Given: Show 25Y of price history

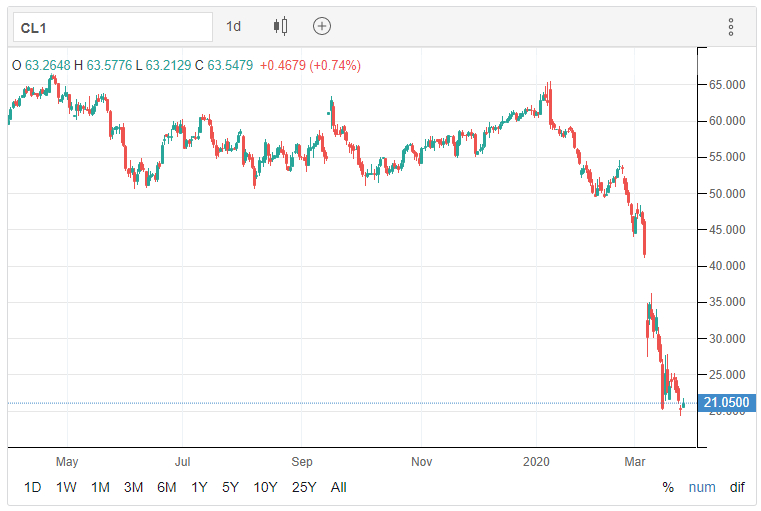Looking at the screenshot, I should [304, 487].
